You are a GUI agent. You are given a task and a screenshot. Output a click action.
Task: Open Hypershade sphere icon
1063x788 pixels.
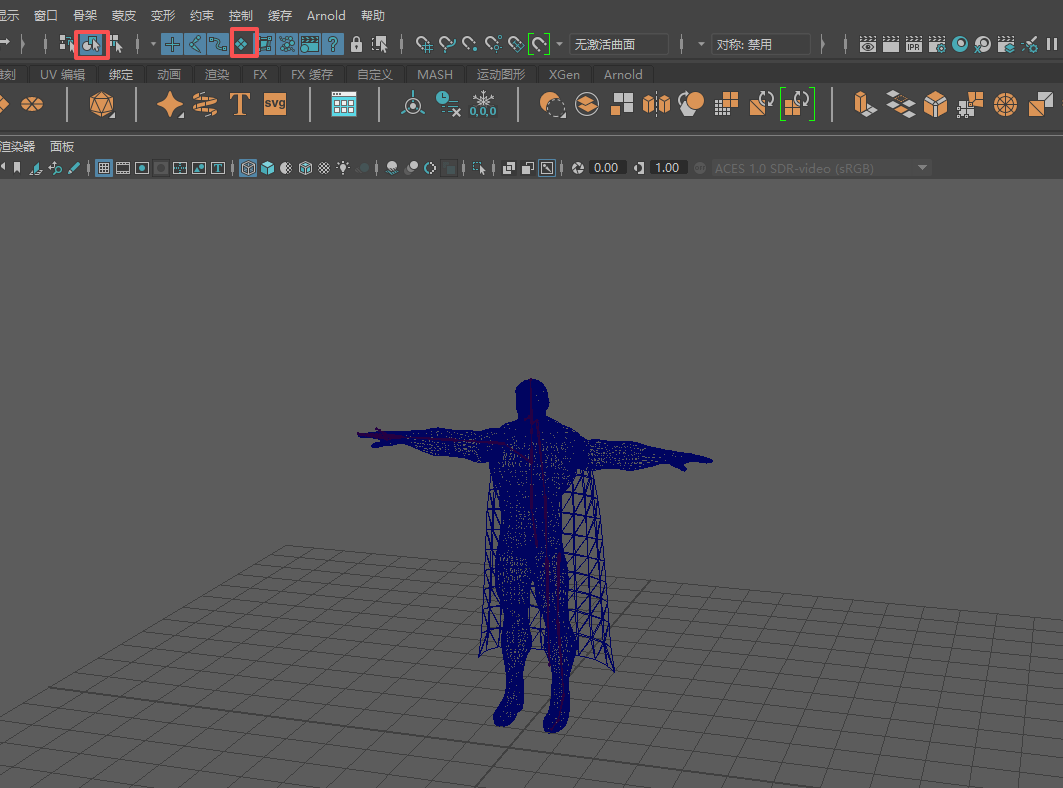tap(960, 45)
